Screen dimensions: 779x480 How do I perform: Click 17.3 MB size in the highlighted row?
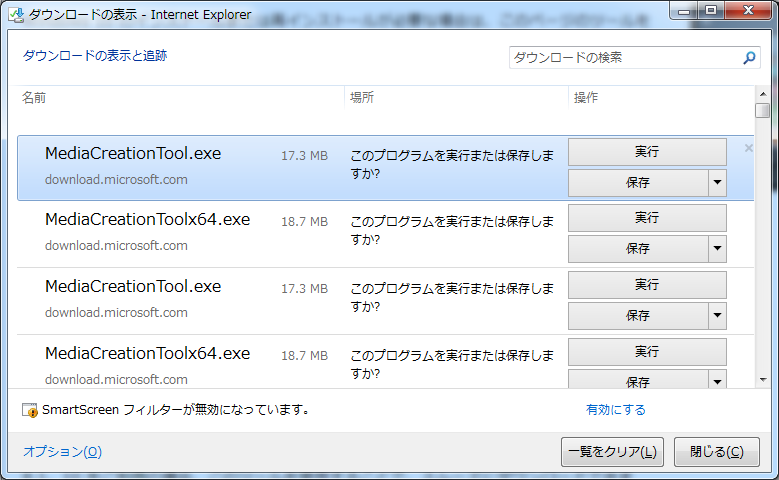[x=305, y=156]
